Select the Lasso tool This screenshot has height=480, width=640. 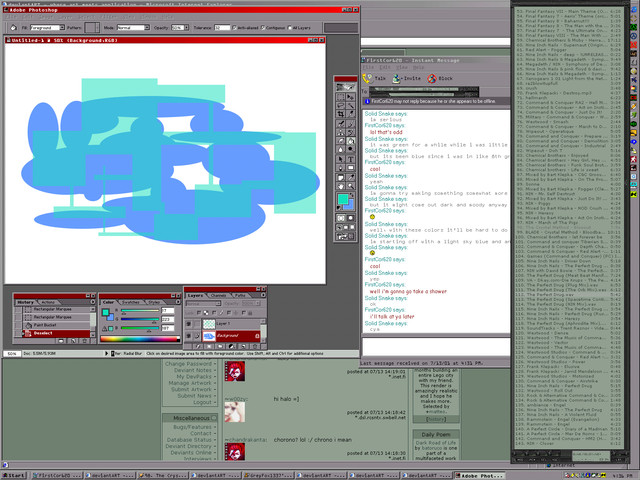pyautogui.click(x=340, y=105)
